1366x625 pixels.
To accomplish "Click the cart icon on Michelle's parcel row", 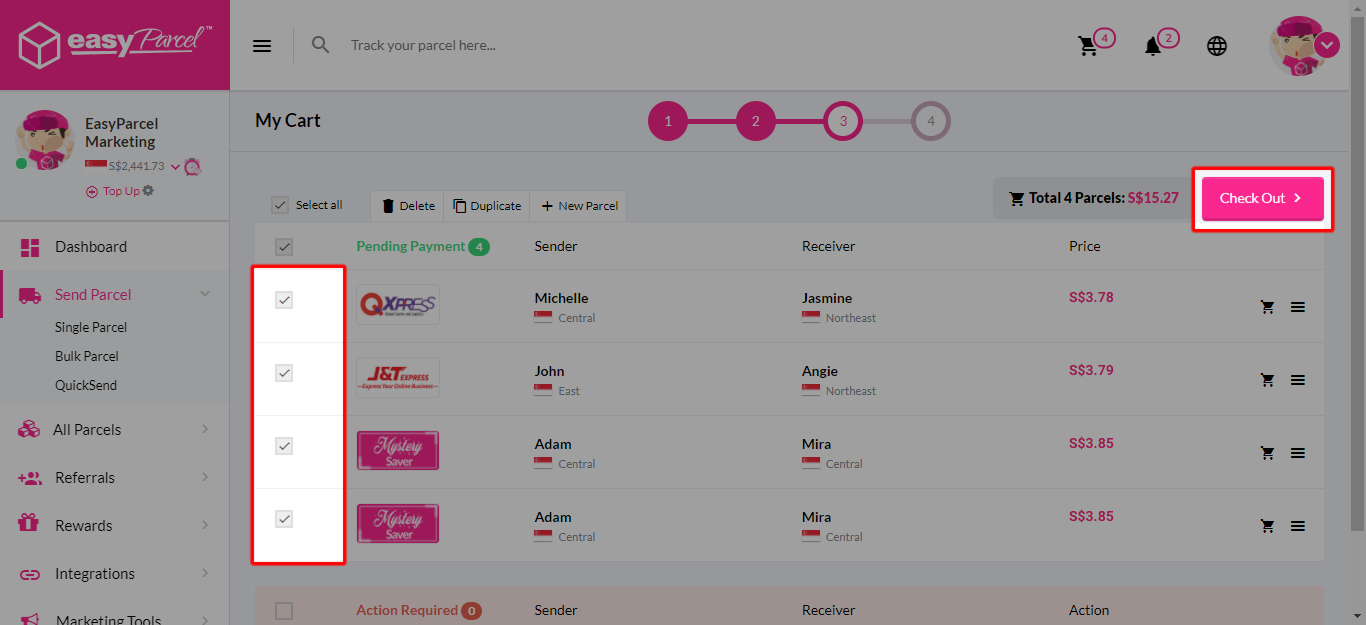I will [1267, 307].
